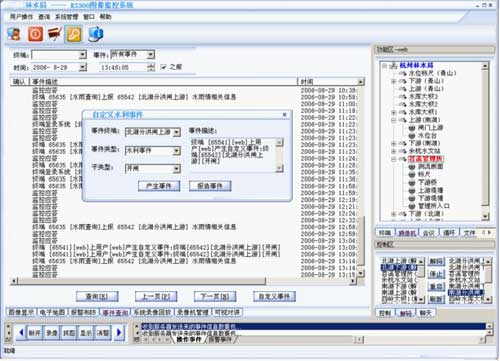The height and width of the screenshot is (361, 500).
Task: Open the 终端 dropdown in the query bar
Action: [x=83, y=55]
